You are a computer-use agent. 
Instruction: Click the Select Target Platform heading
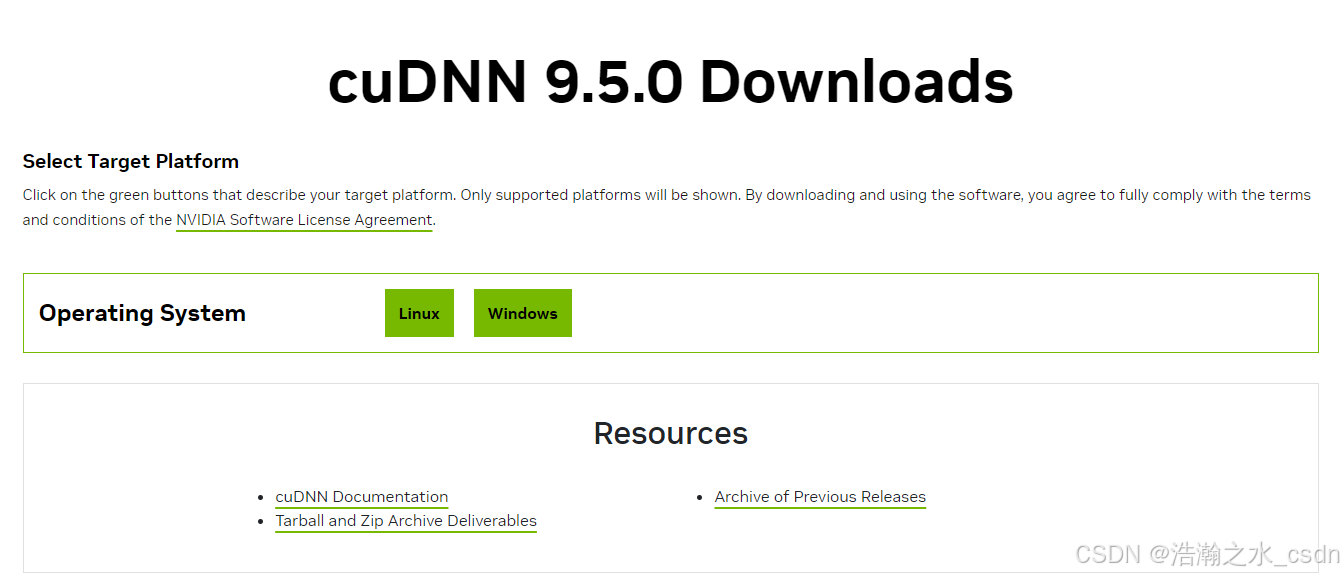pyautogui.click(x=131, y=161)
